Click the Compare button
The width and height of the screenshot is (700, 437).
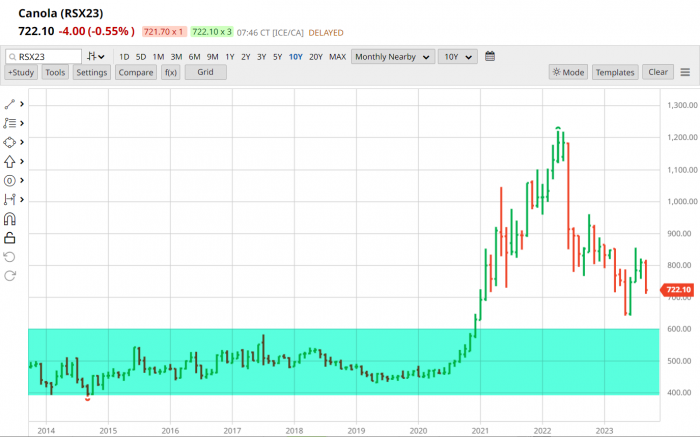click(x=136, y=72)
